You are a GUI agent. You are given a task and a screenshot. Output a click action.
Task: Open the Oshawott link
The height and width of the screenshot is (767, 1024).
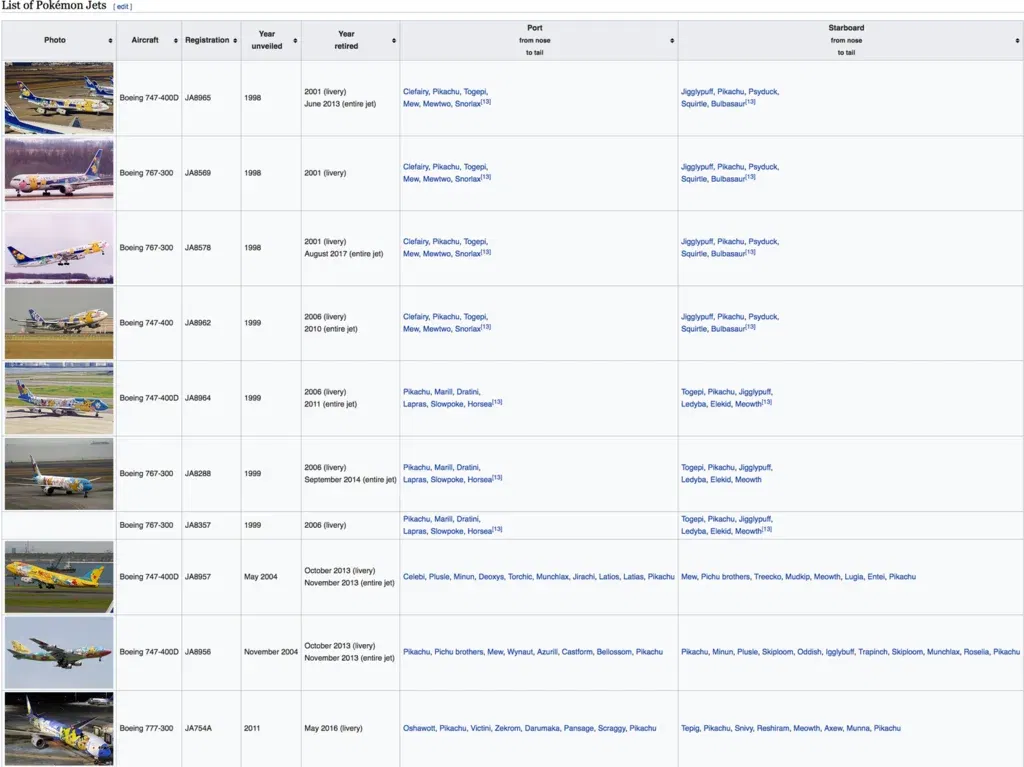[419, 728]
